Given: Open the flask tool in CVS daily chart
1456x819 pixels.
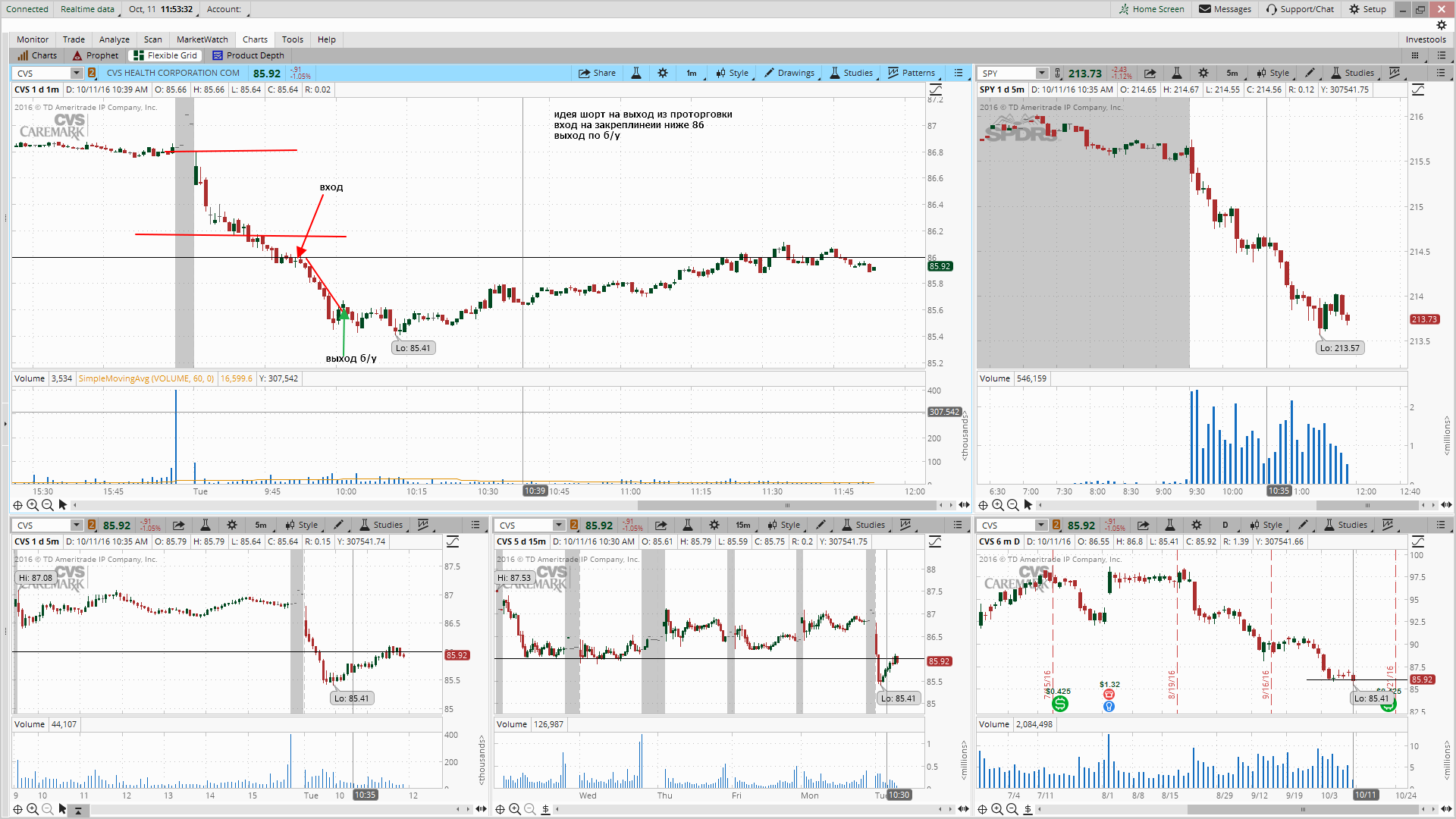Looking at the screenshot, I should click(1170, 525).
